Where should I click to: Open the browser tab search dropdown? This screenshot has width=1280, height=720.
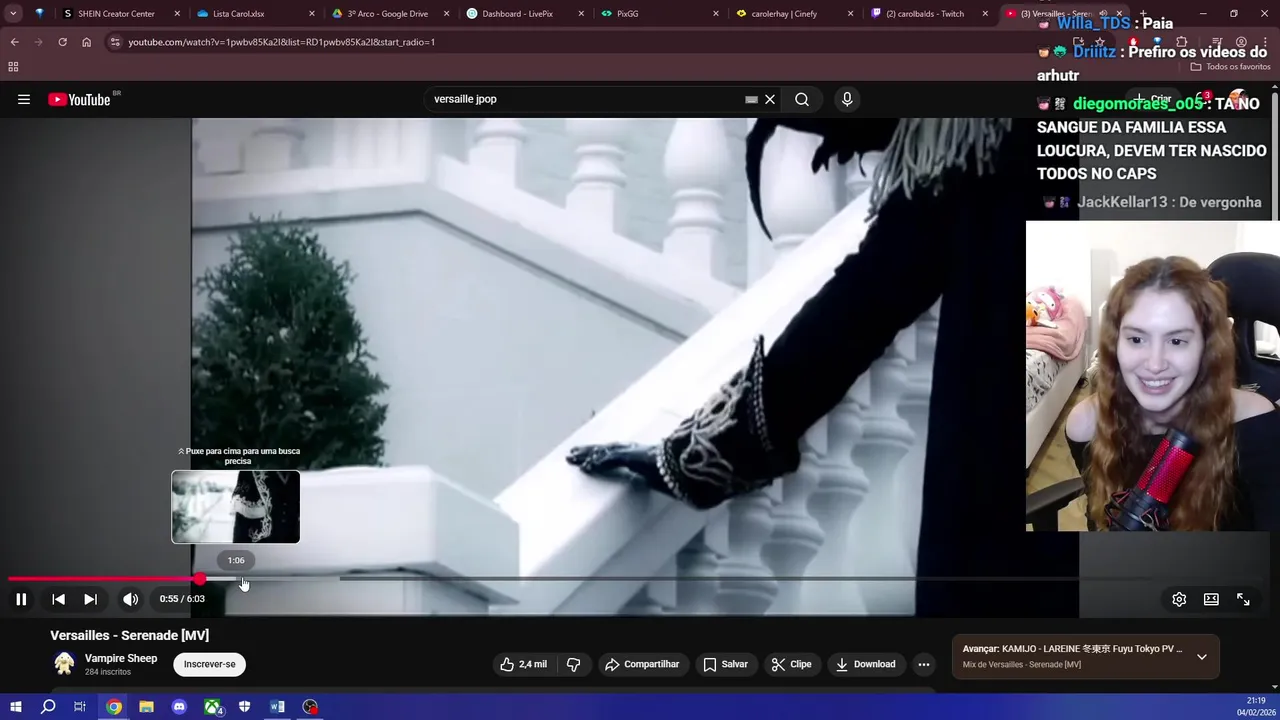coord(13,14)
